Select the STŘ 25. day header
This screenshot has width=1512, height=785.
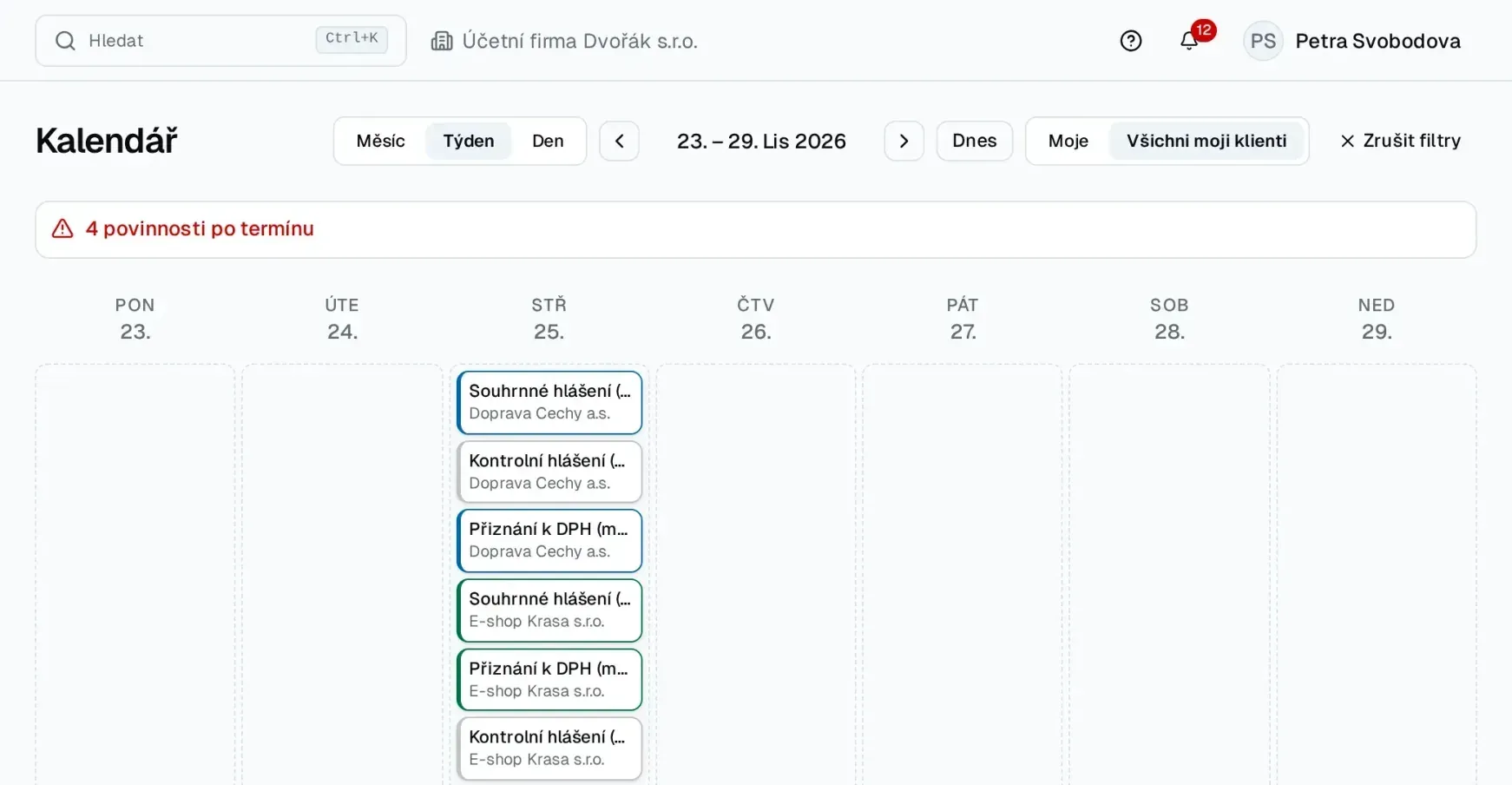click(x=549, y=318)
